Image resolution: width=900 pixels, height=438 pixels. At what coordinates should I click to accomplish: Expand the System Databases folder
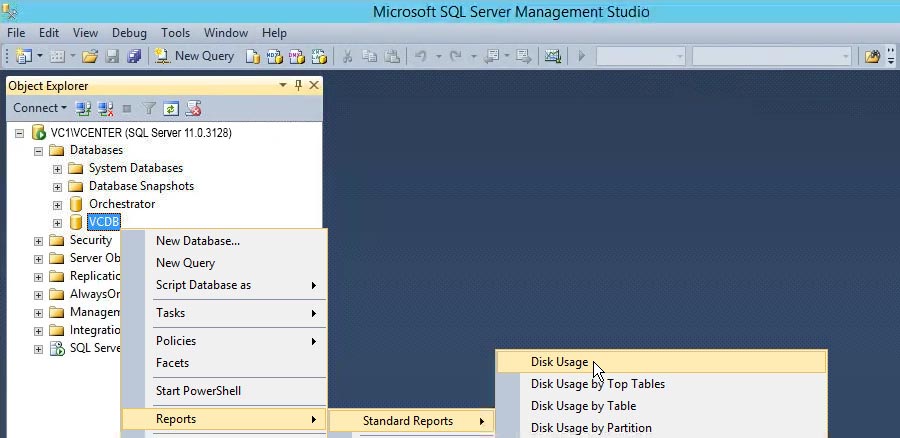tap(57, 169)
